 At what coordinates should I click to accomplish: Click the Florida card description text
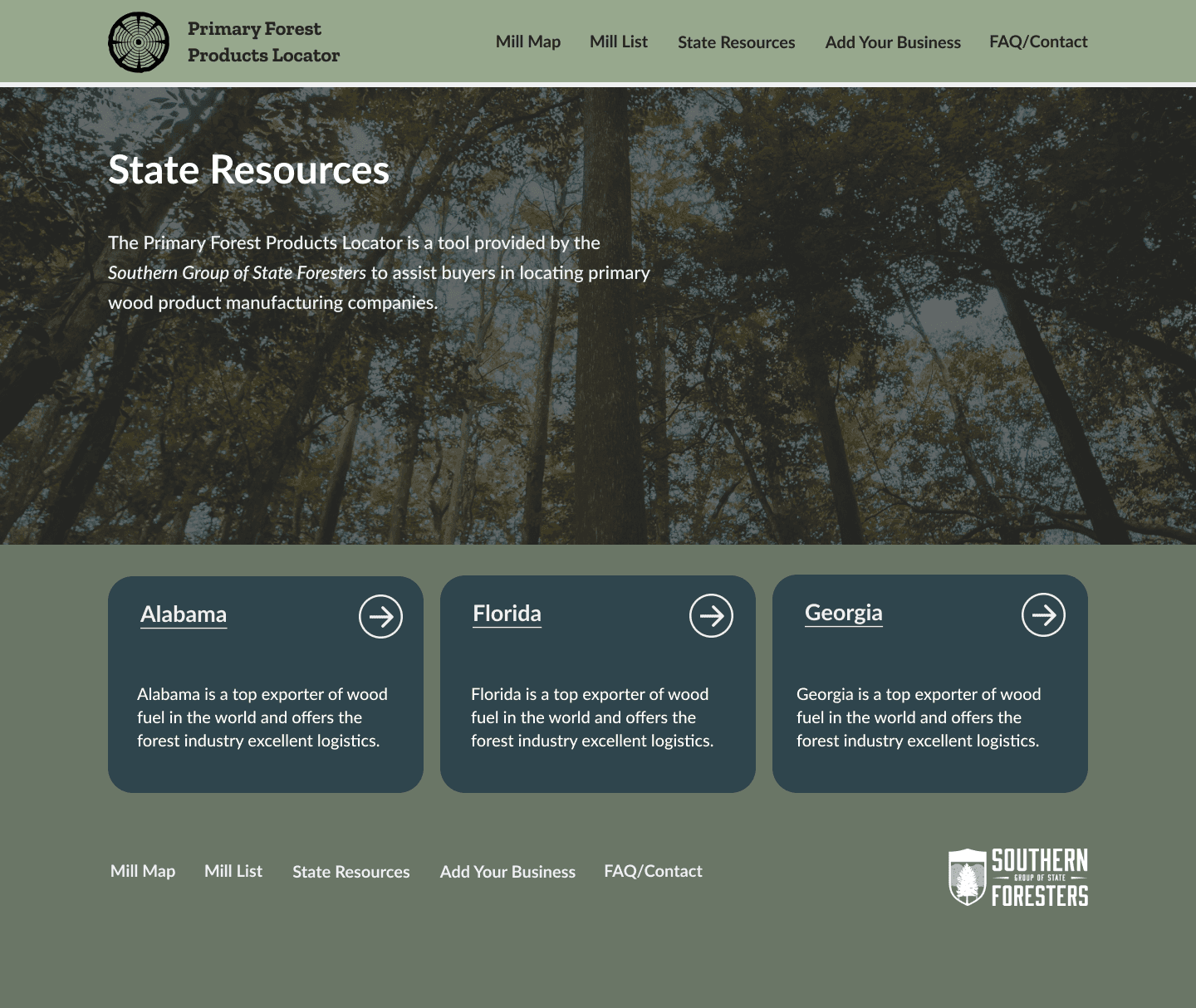coord(592,717)
